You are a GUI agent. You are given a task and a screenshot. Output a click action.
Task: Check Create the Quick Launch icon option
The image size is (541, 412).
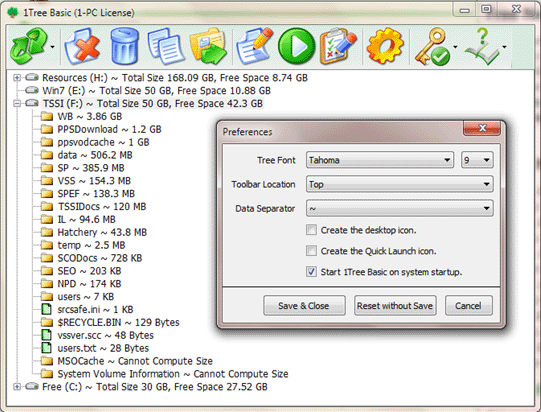tap(311, 251)
